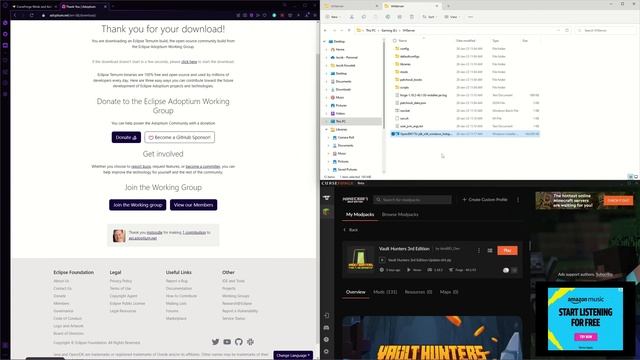Screen dimensions: 640x360
Task: Click the Gaming drive breadcrumb in address bar
Action: coord(389,30)
